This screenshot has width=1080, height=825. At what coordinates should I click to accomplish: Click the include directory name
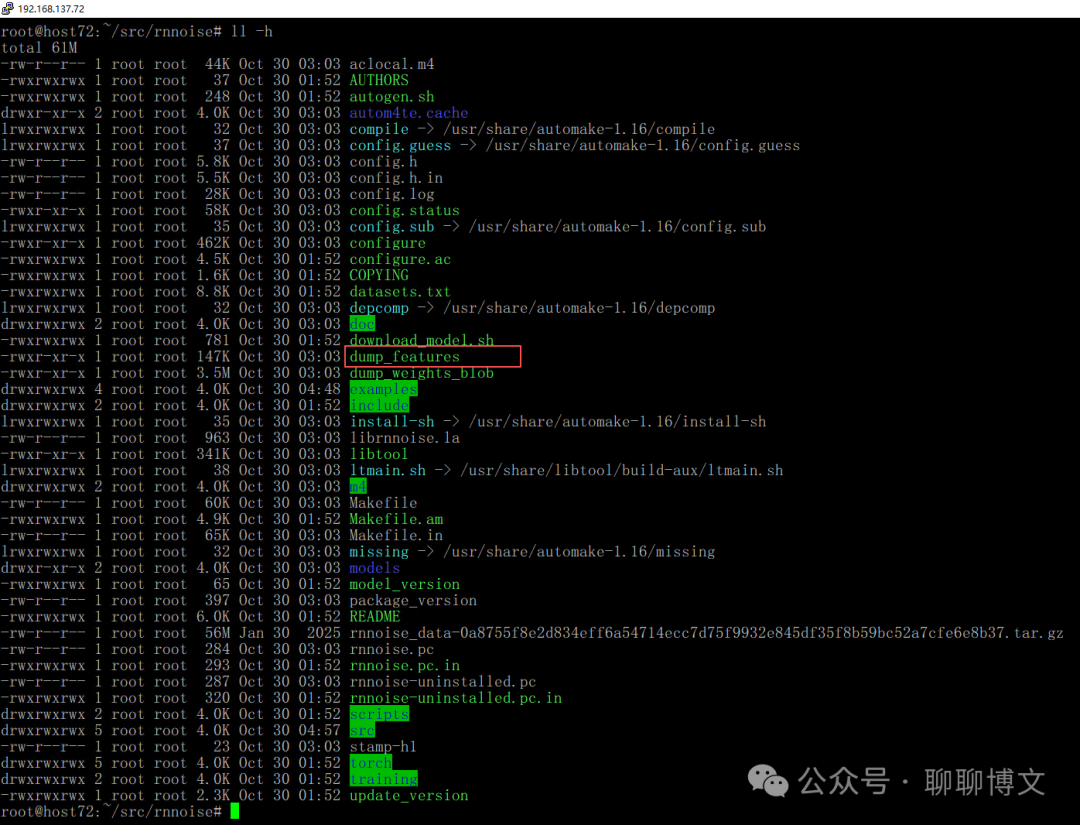click(x=379, y=406)
